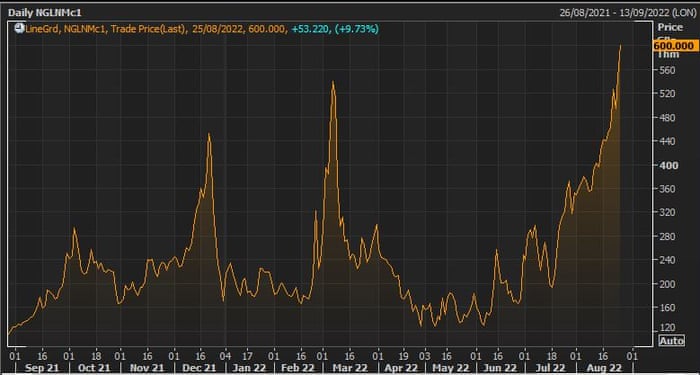
Task: Click the Nov 21 month label
Action: tap(146, 368)
